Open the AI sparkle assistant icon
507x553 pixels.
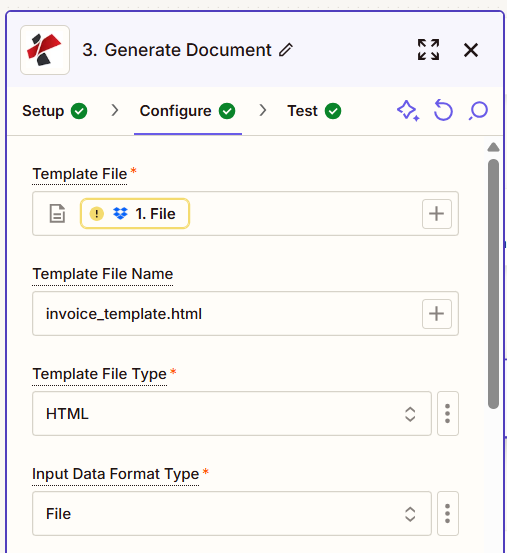(x=408, y=110)
